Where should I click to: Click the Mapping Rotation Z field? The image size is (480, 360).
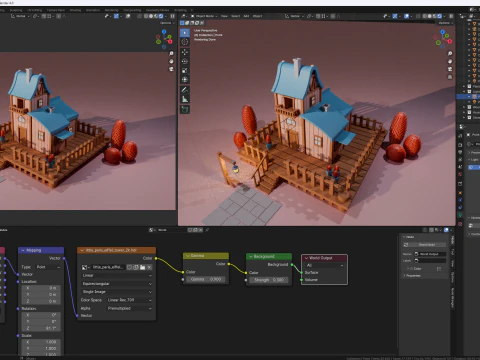tap(41, 328)
